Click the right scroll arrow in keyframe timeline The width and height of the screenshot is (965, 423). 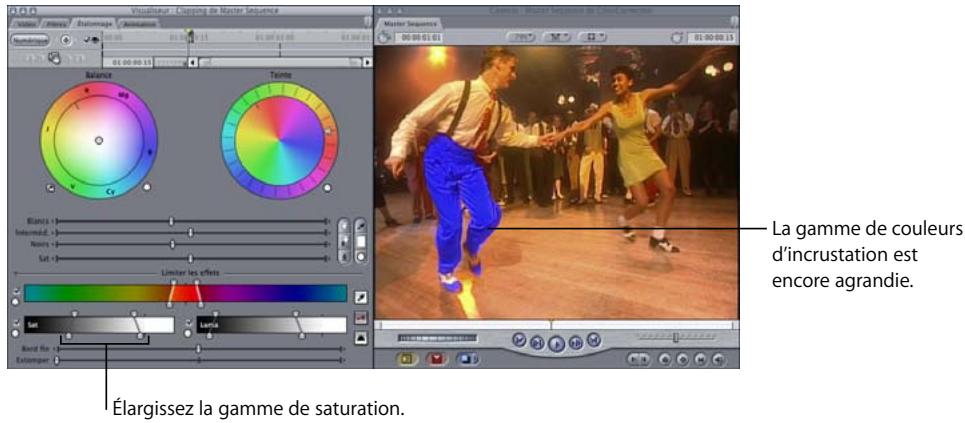click(x=367, y=62)
